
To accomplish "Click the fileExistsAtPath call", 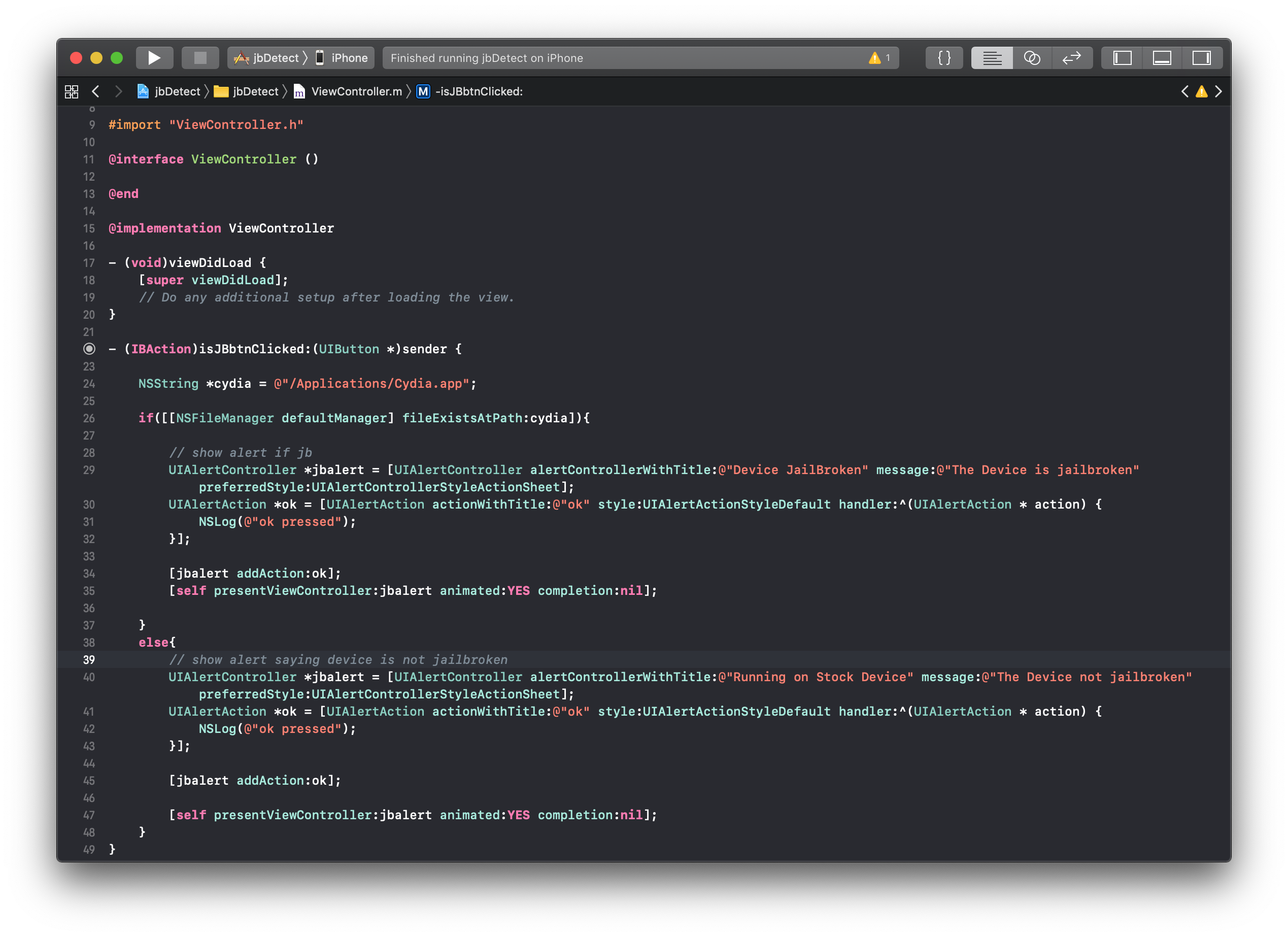I will coord(462,418).
